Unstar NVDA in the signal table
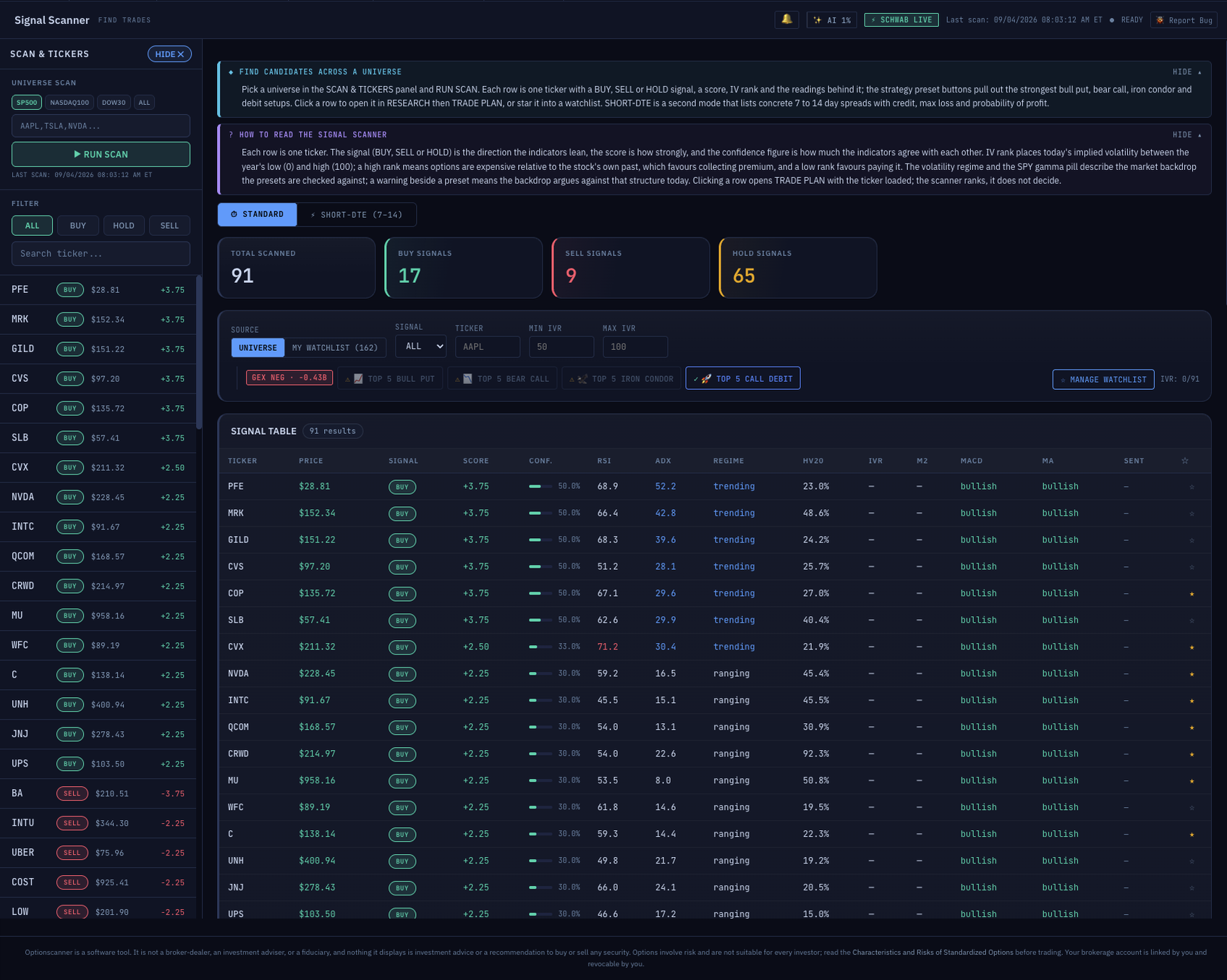The width and height of the screenshot is (1227, 980). coord(1192,674)
